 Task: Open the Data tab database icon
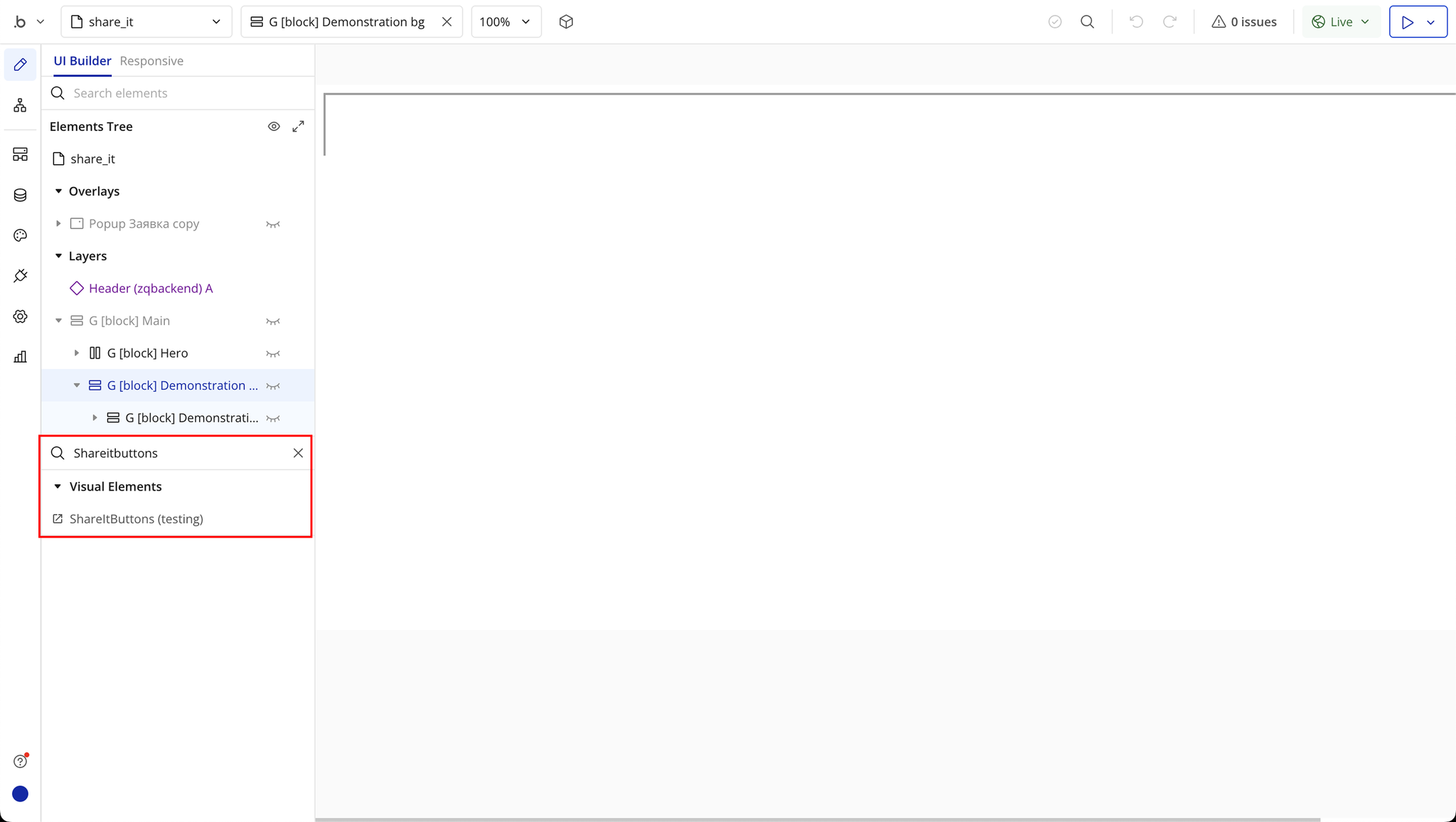(20, 195)
